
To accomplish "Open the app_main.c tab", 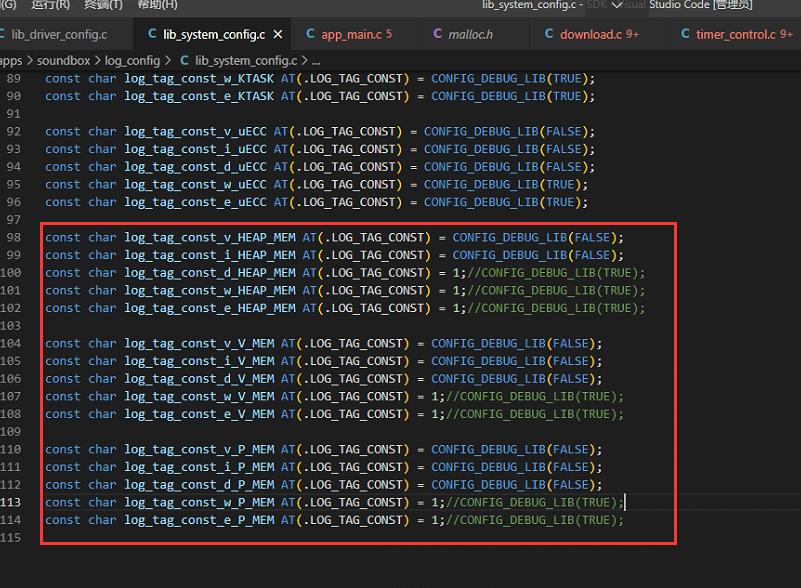I will [x=356, y=34].
